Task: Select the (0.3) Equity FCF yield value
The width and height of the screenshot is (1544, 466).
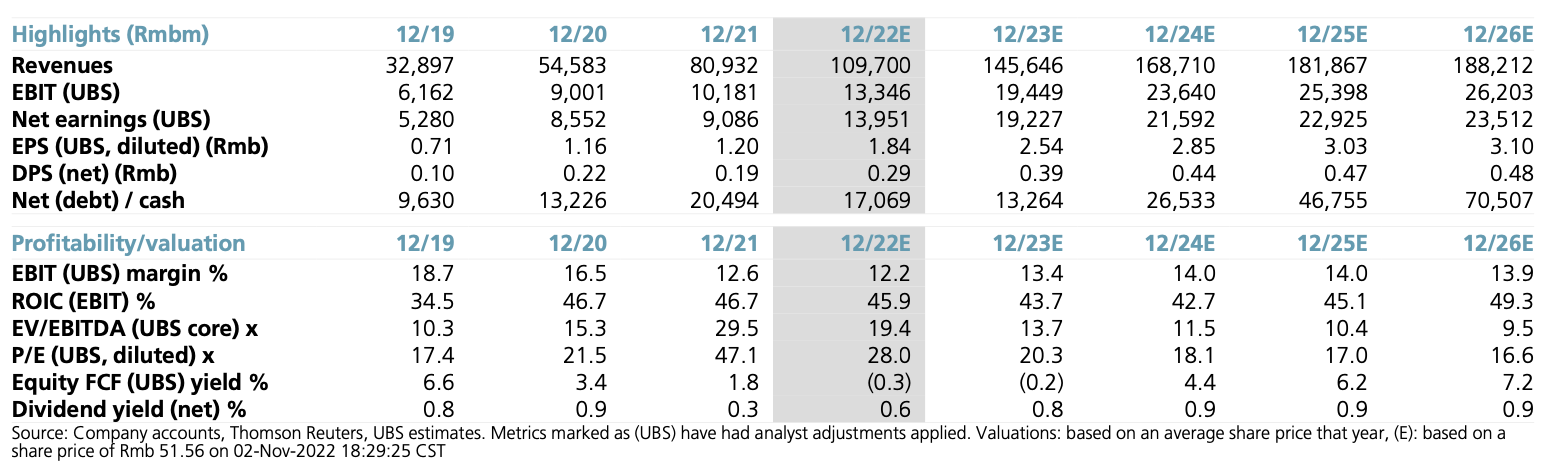Action: point(888,382)
